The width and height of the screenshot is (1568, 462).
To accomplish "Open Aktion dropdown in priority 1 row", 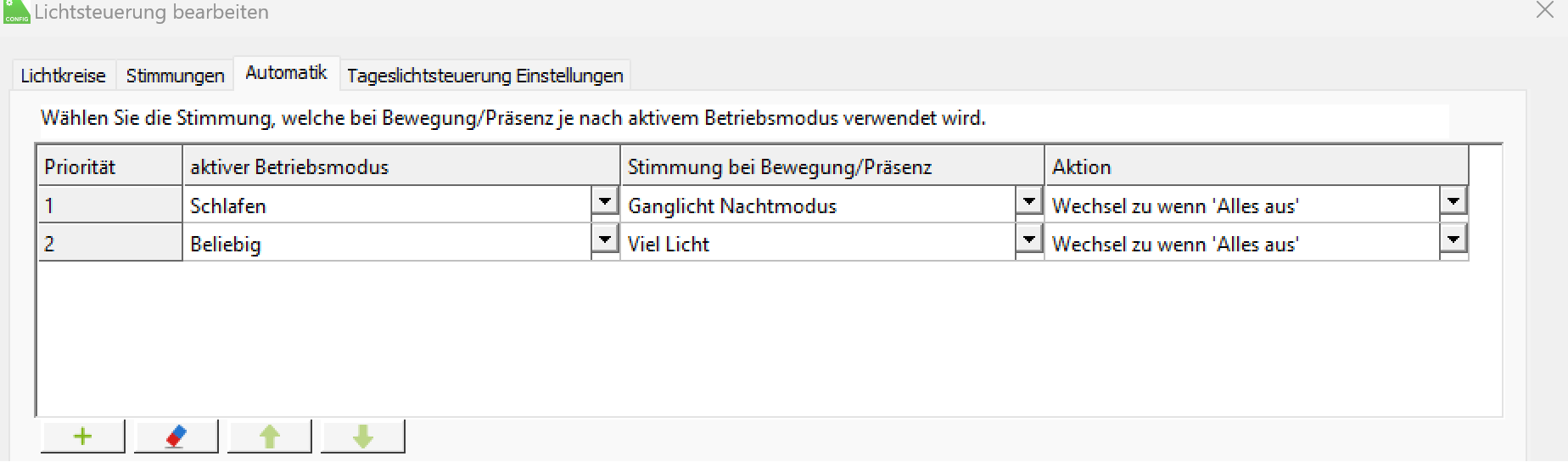I will [1453, 202].
